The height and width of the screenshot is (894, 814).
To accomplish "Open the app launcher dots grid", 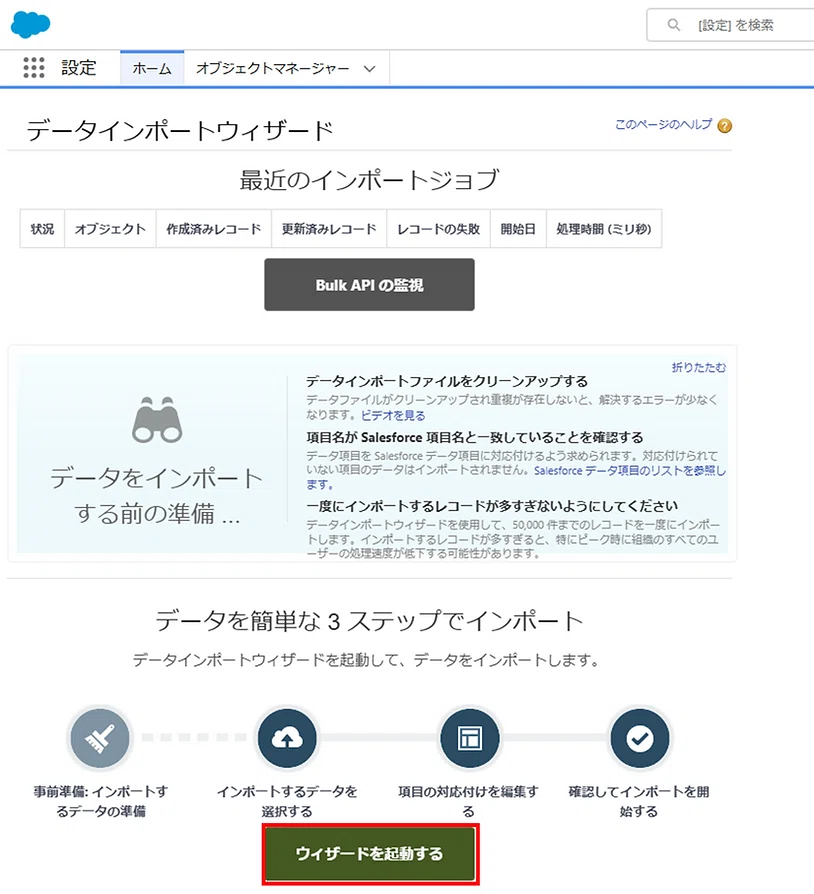I will coord(34,67).
